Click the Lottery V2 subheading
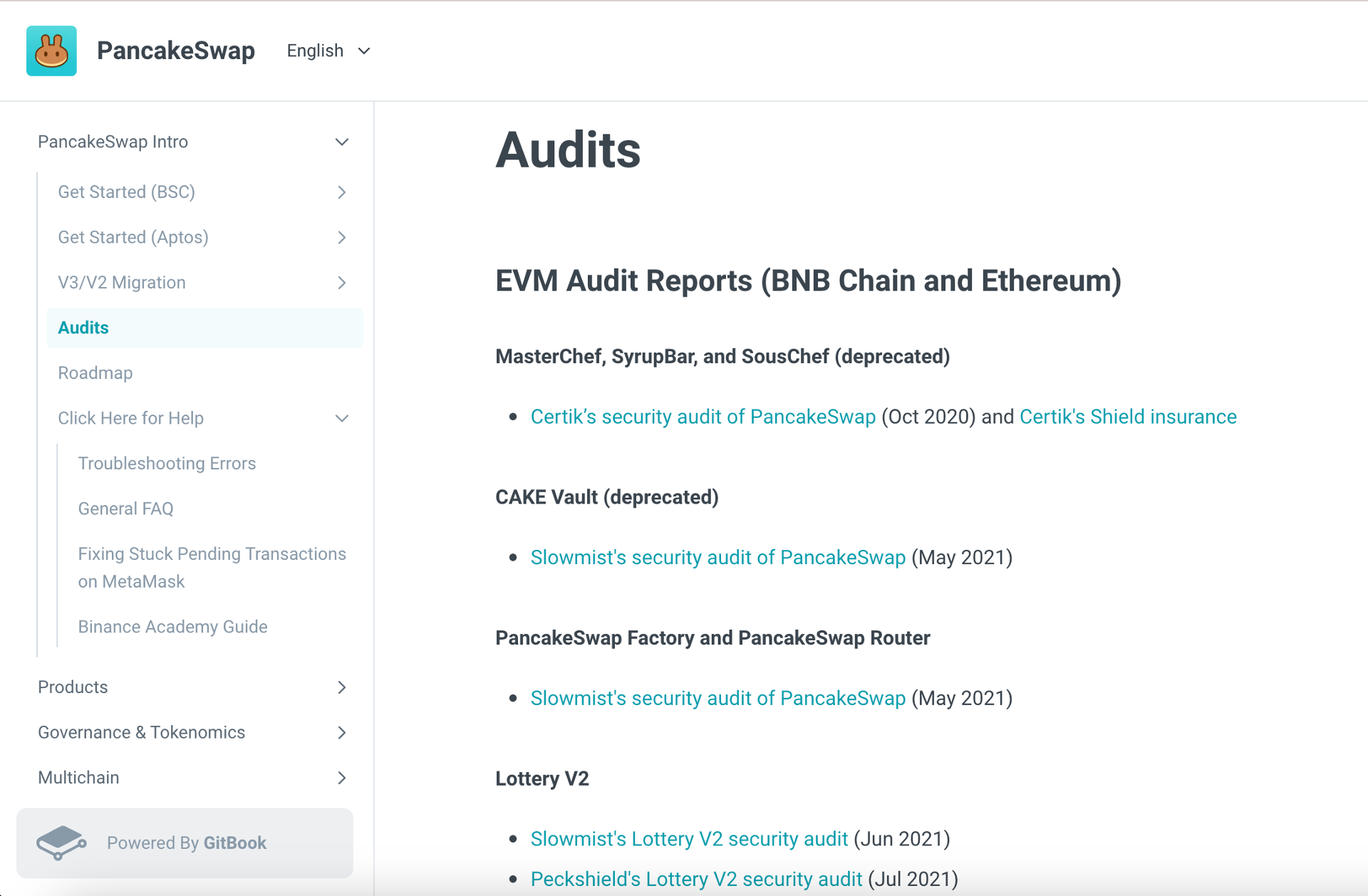The image size is (1368, 896). tap(542, 778)
